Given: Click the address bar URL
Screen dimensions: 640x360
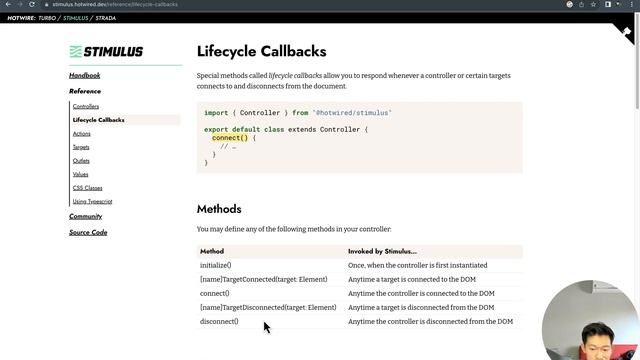Looking at the screenshot, I should (115, 4).
